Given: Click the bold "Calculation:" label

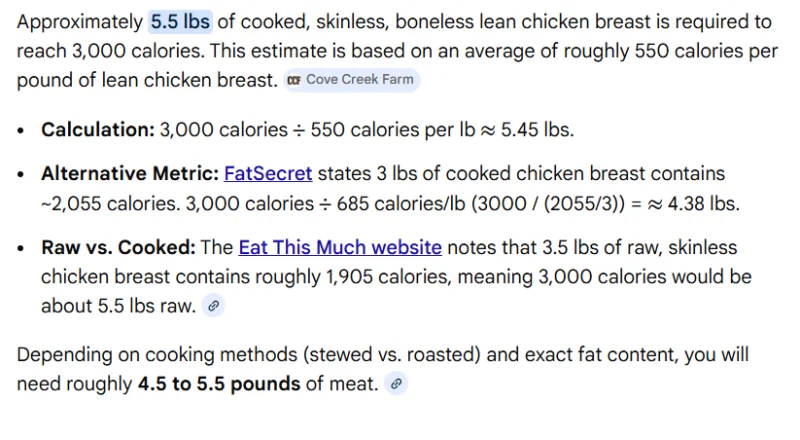Looking at the screenshot, I should coord(98,130).
